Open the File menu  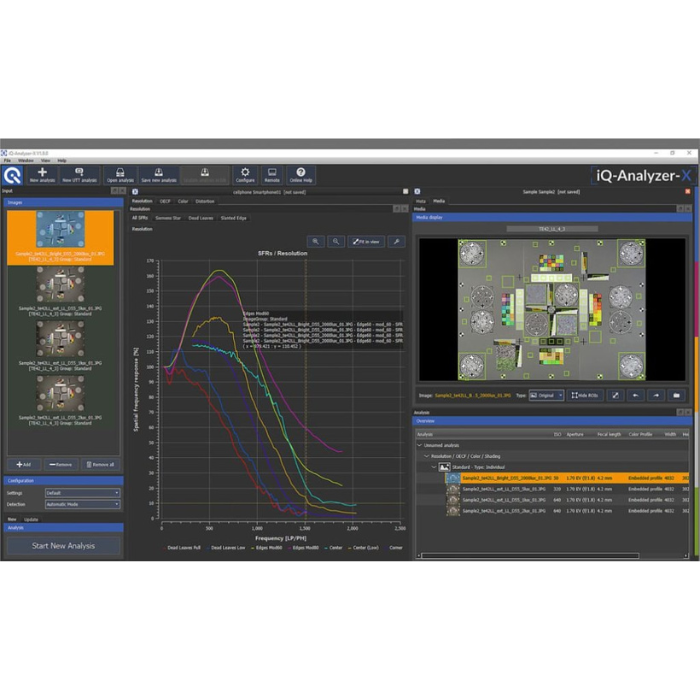tap(7, 161)
